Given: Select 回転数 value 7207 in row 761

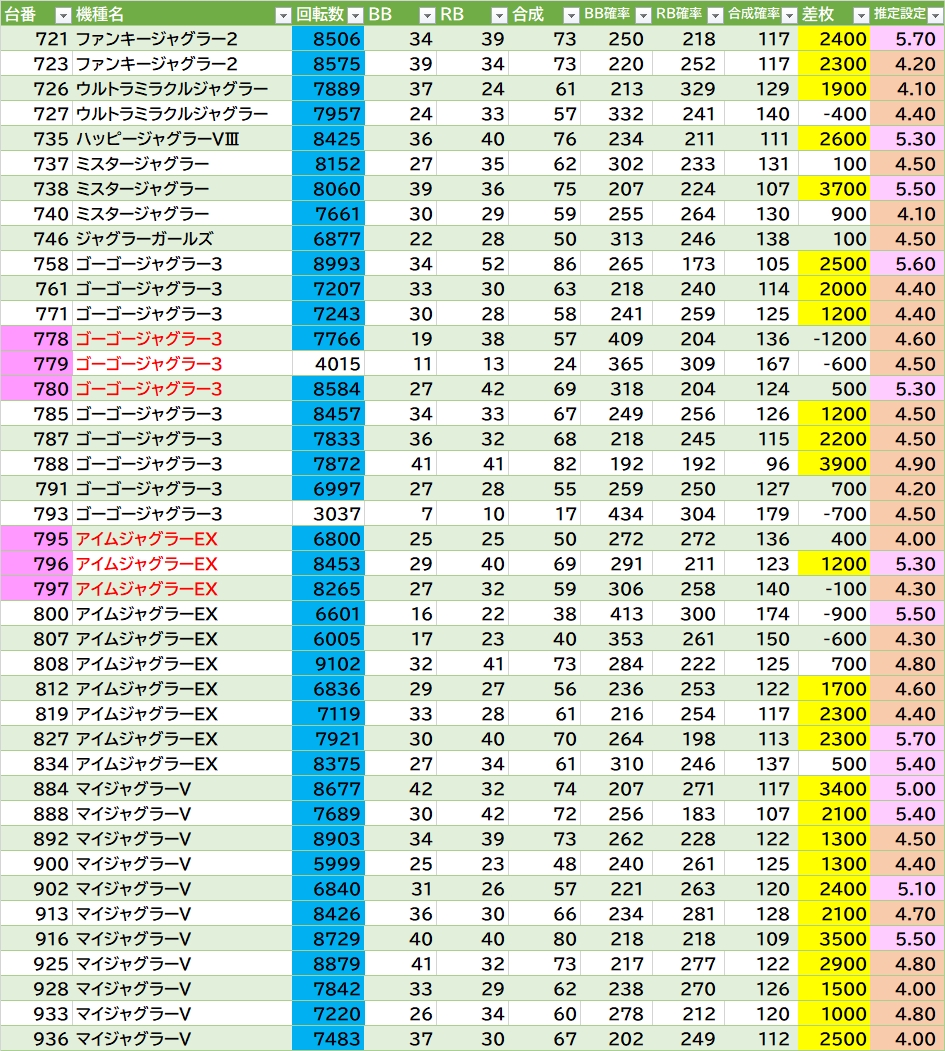Looking at the screenshot, I should (328, 289).
